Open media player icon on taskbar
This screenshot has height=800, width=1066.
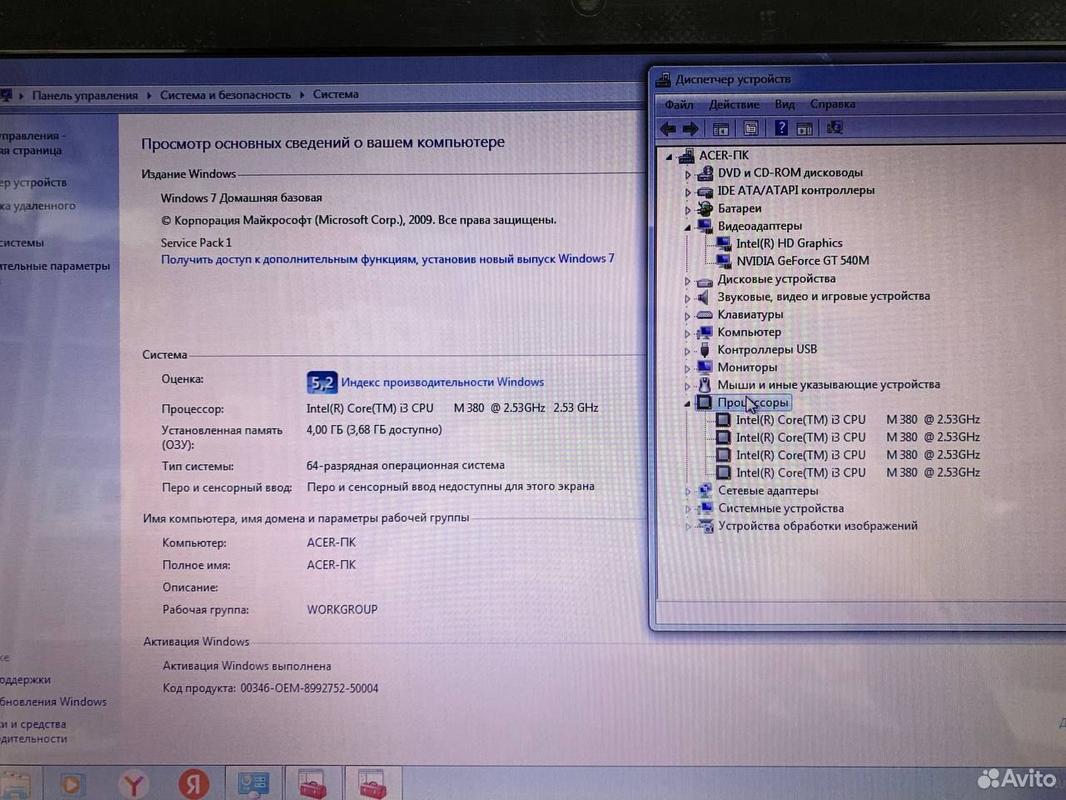[x=71, y=785]
